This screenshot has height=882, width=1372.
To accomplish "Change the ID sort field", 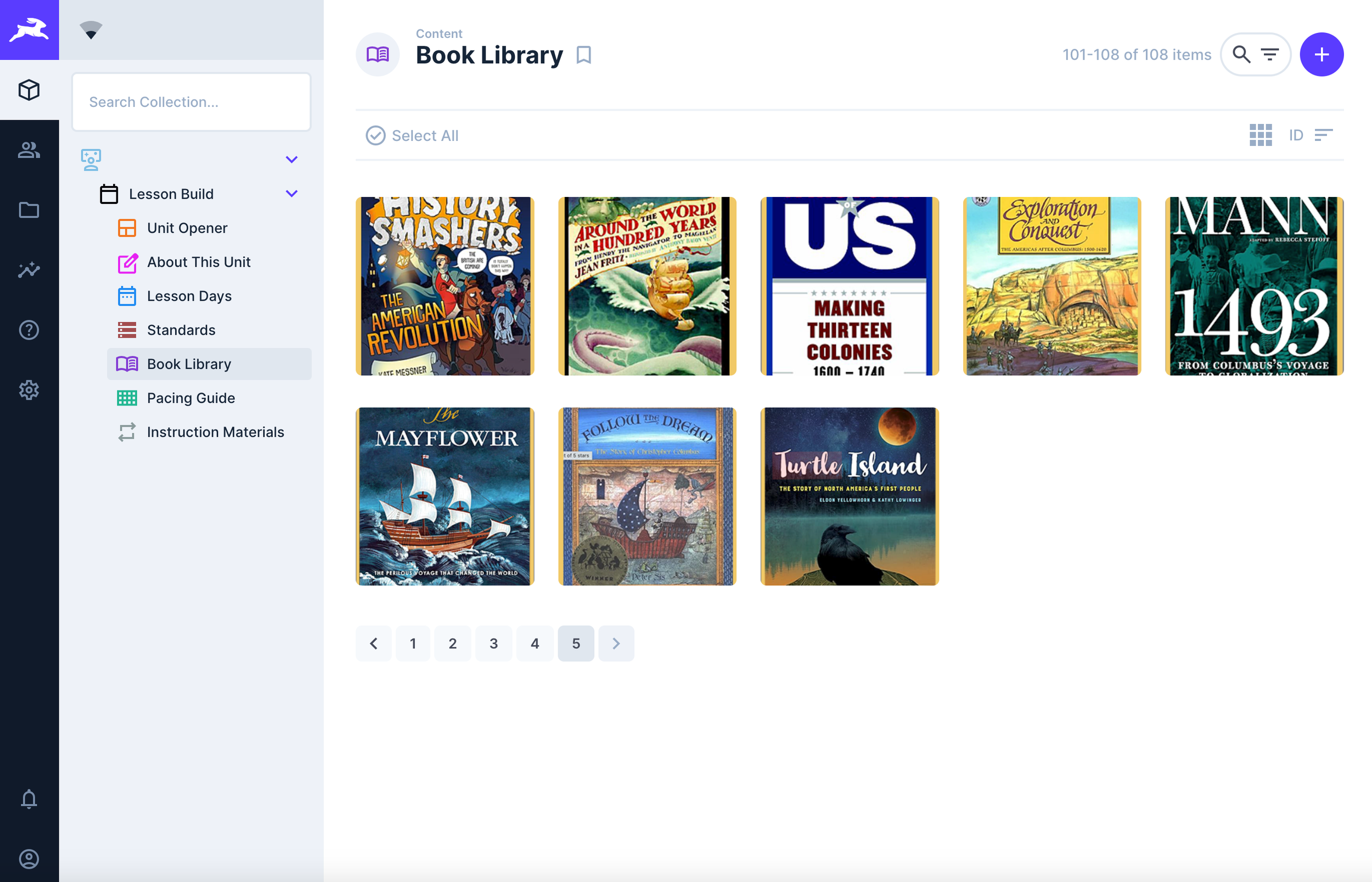I will [1296, 135].
